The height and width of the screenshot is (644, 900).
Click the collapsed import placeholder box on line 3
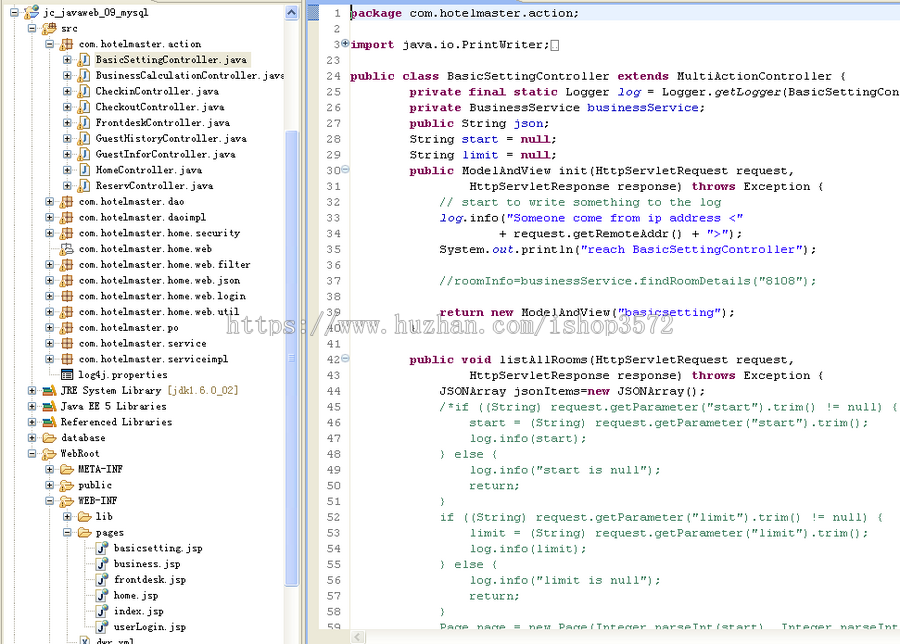[554, 45]
